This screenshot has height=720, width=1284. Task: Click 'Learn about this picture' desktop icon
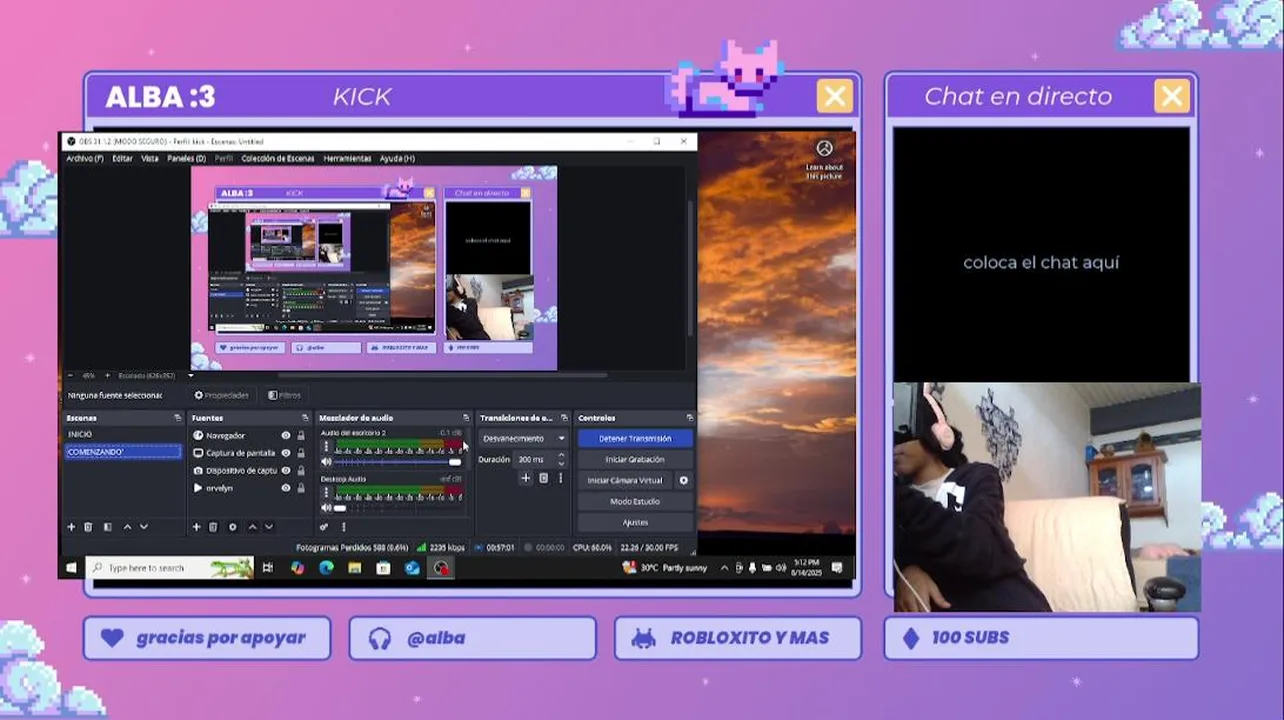tap(824, 159)
